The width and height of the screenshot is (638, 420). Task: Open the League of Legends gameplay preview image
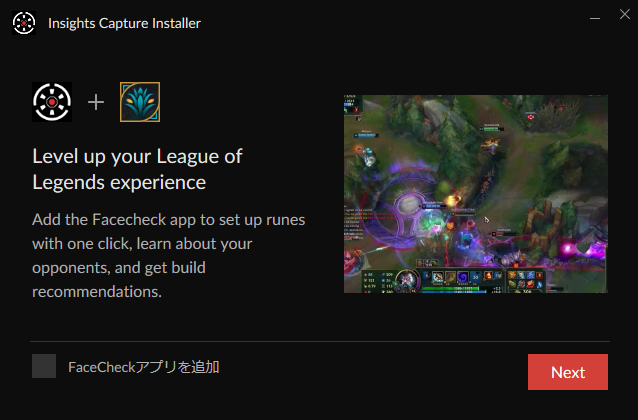coord(476,194)
